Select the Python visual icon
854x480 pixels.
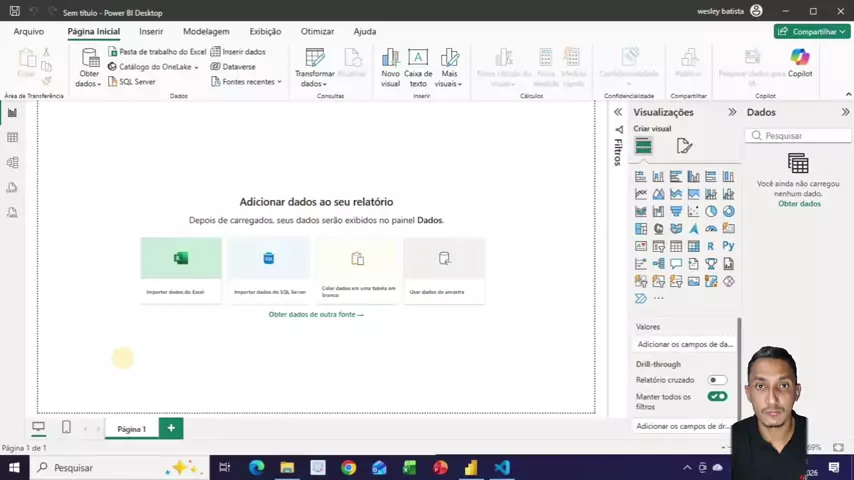tap(728, 246)
